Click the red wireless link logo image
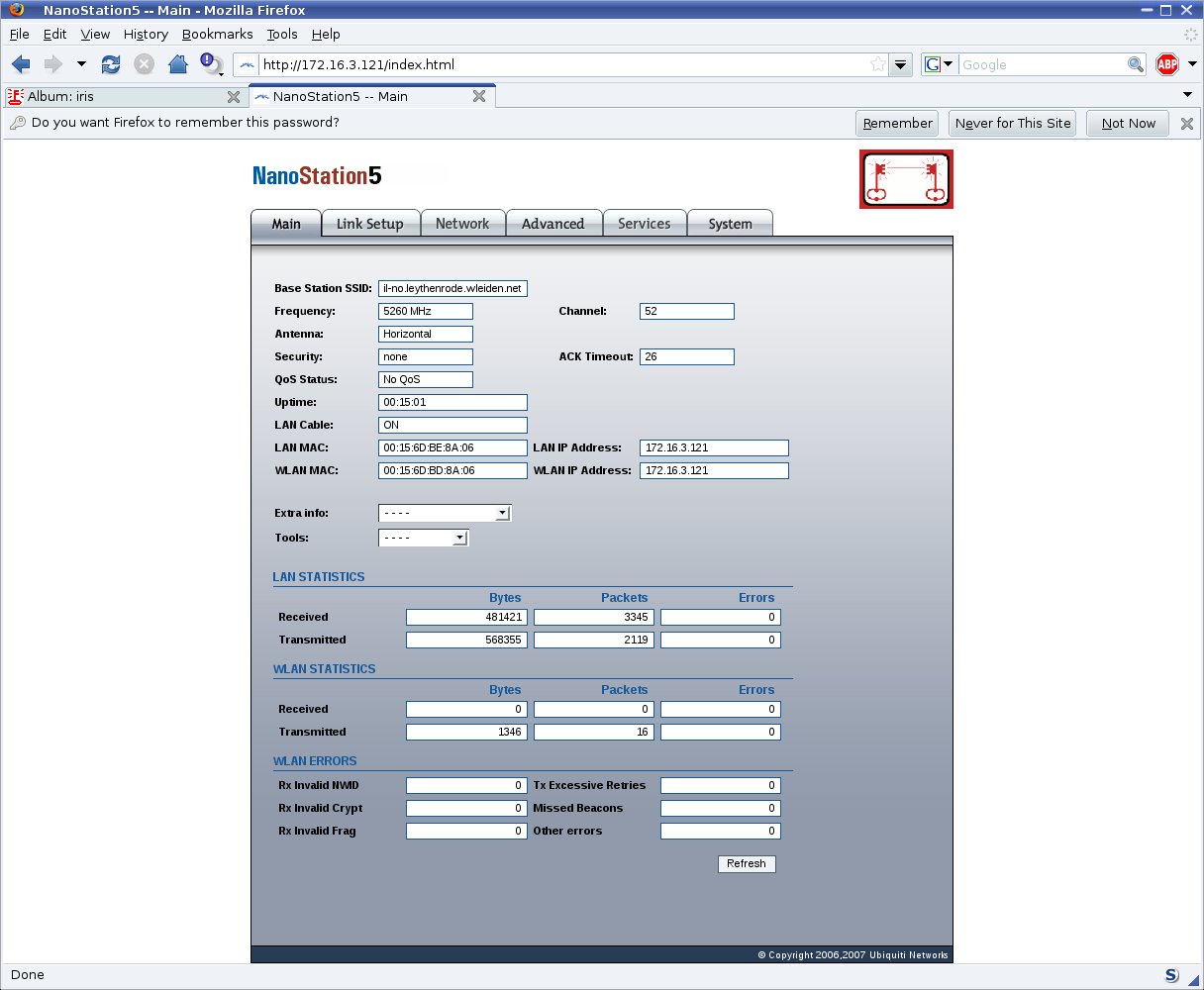Image resolution: width=1204 pixels, height=990 pixels. tap(906, 179)
